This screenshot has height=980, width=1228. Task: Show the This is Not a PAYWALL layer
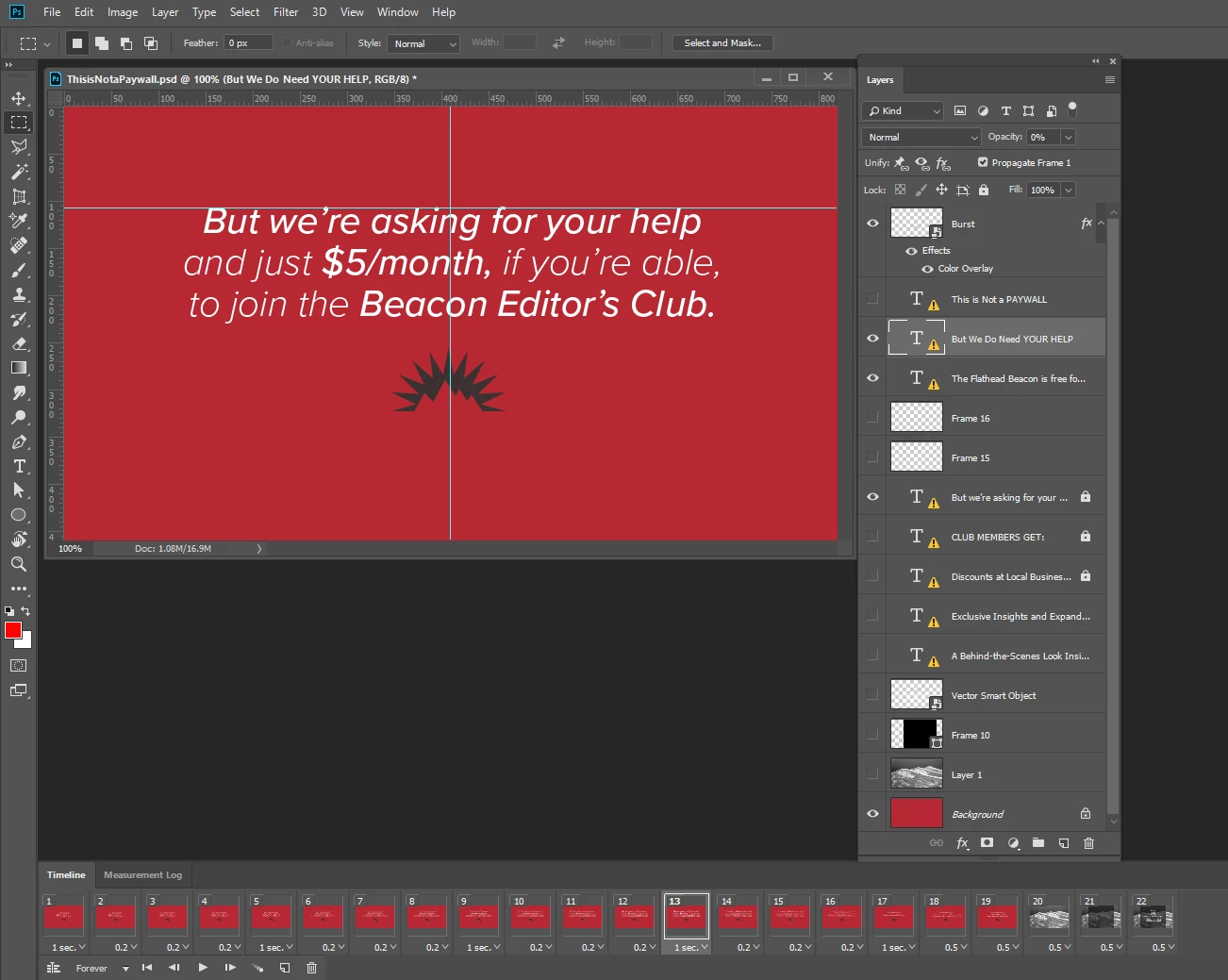point(872,298)
